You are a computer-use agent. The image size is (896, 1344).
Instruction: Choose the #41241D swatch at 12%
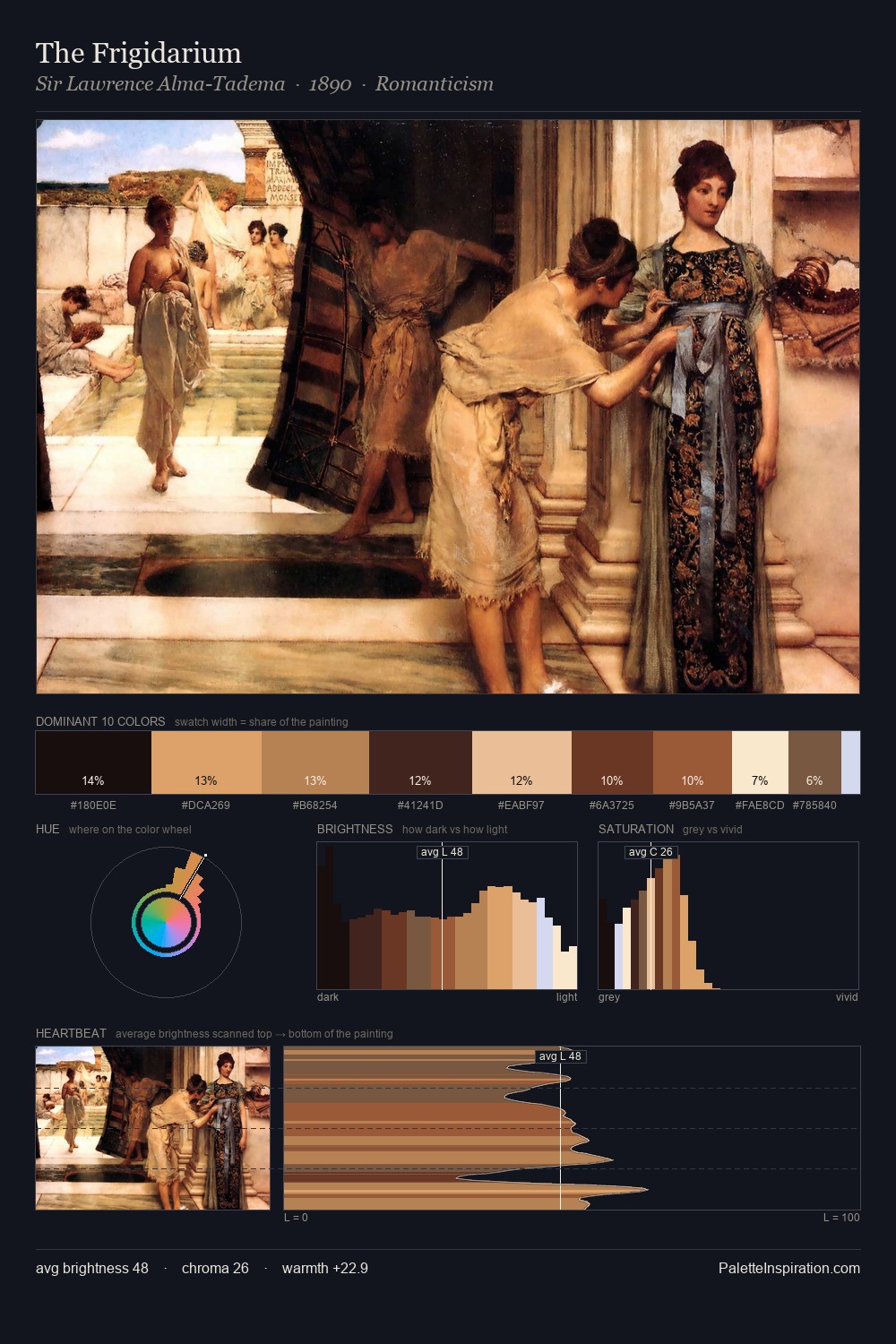coord(420,762)
